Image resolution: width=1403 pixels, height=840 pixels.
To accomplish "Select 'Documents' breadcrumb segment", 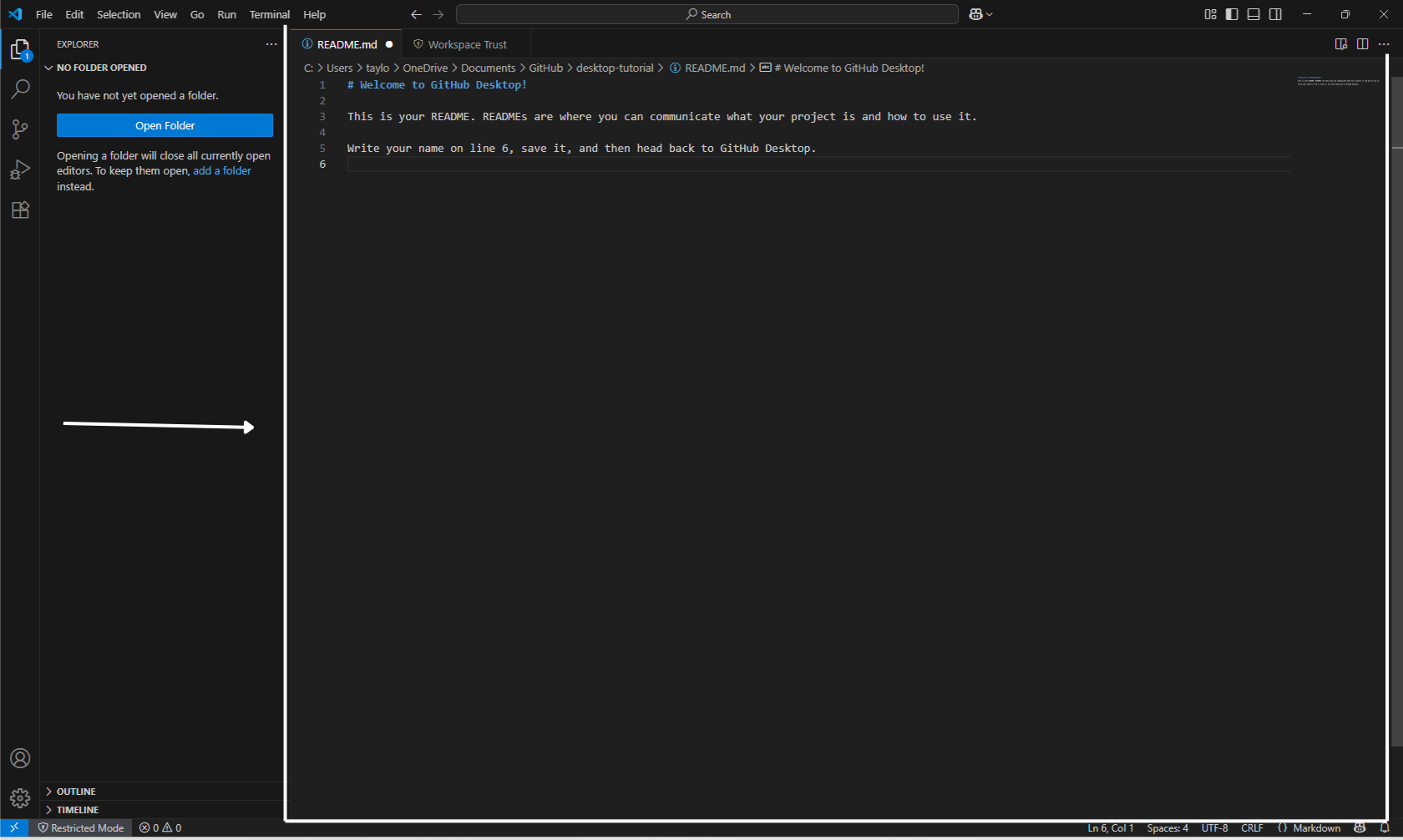I will pos(488,68).
